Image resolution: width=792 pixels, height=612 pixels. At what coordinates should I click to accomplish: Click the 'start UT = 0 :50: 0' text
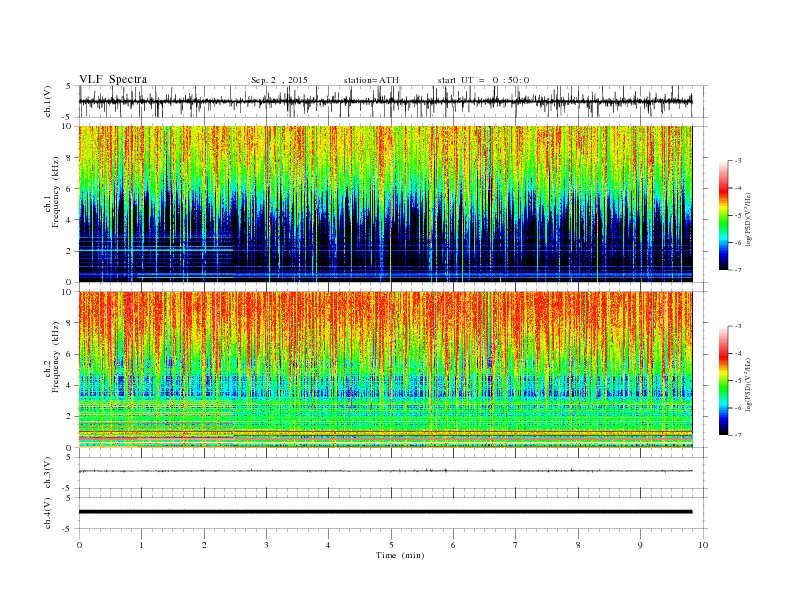pos(483,80)
